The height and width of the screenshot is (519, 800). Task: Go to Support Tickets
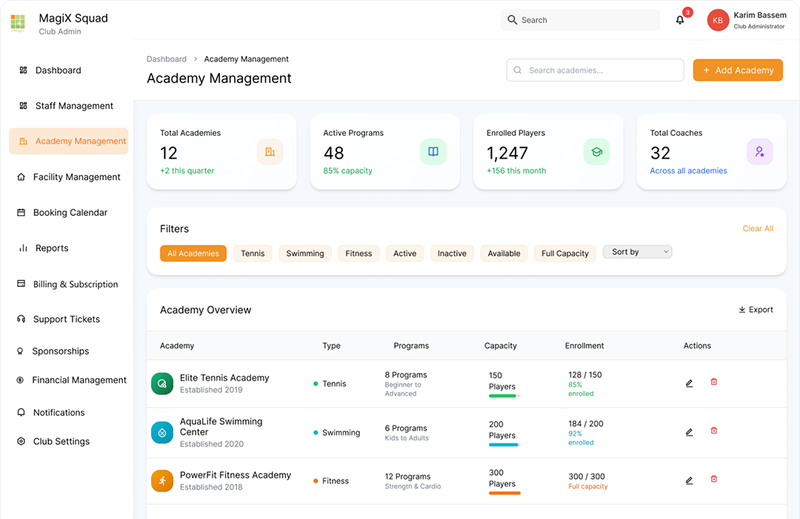coord(59,319)
